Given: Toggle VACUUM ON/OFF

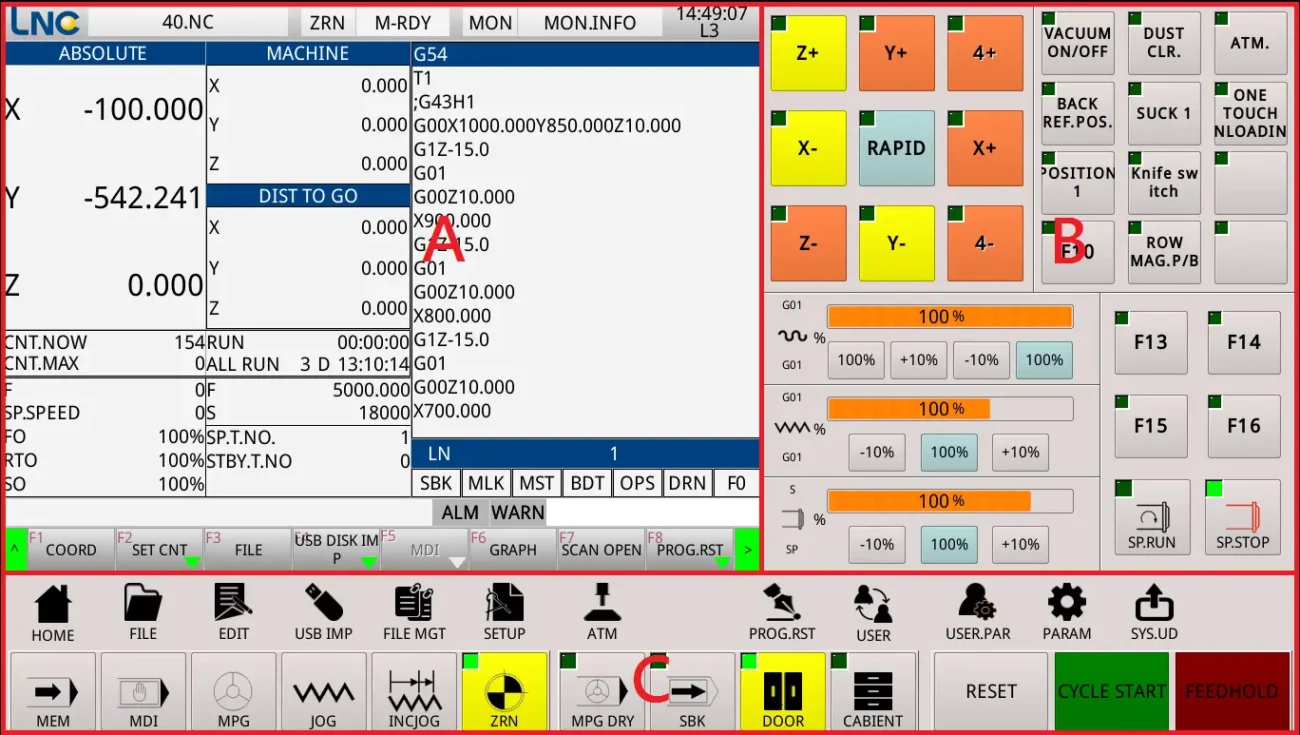Looking at the screenshot, I should pyautogui.click(x=1077, y=43).
